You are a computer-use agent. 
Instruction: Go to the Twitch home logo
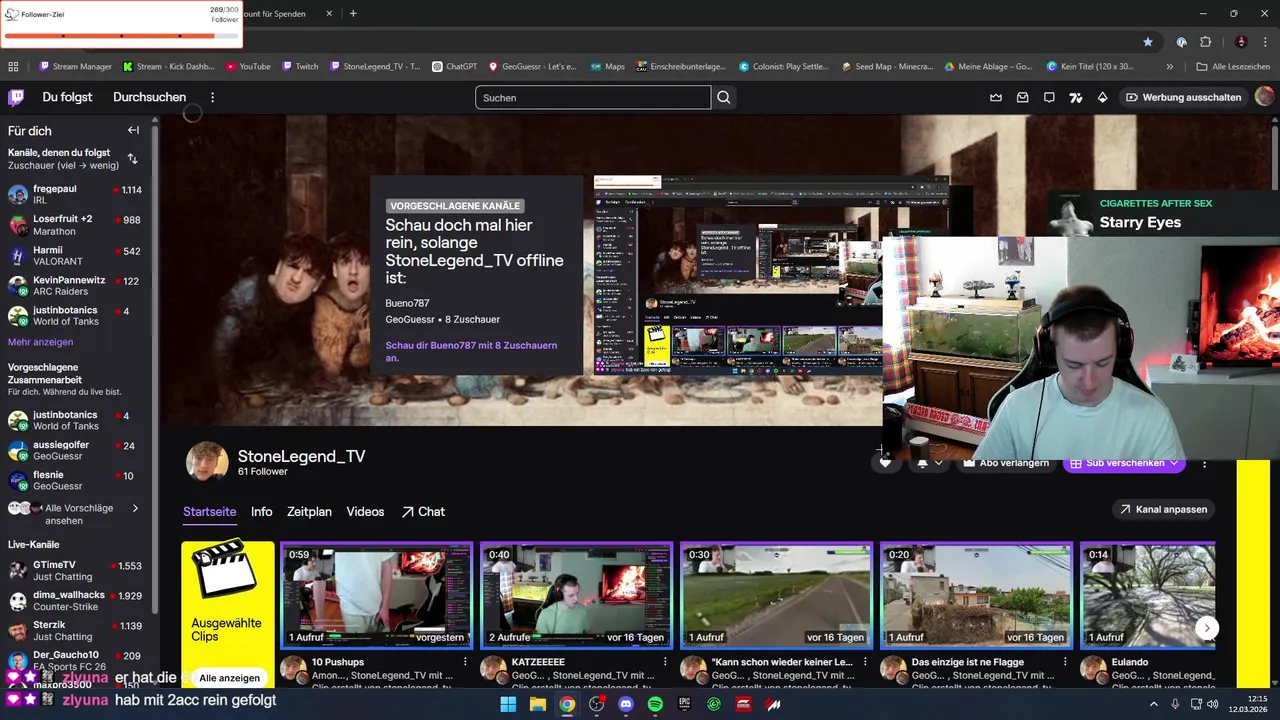[x=16, y=97]
